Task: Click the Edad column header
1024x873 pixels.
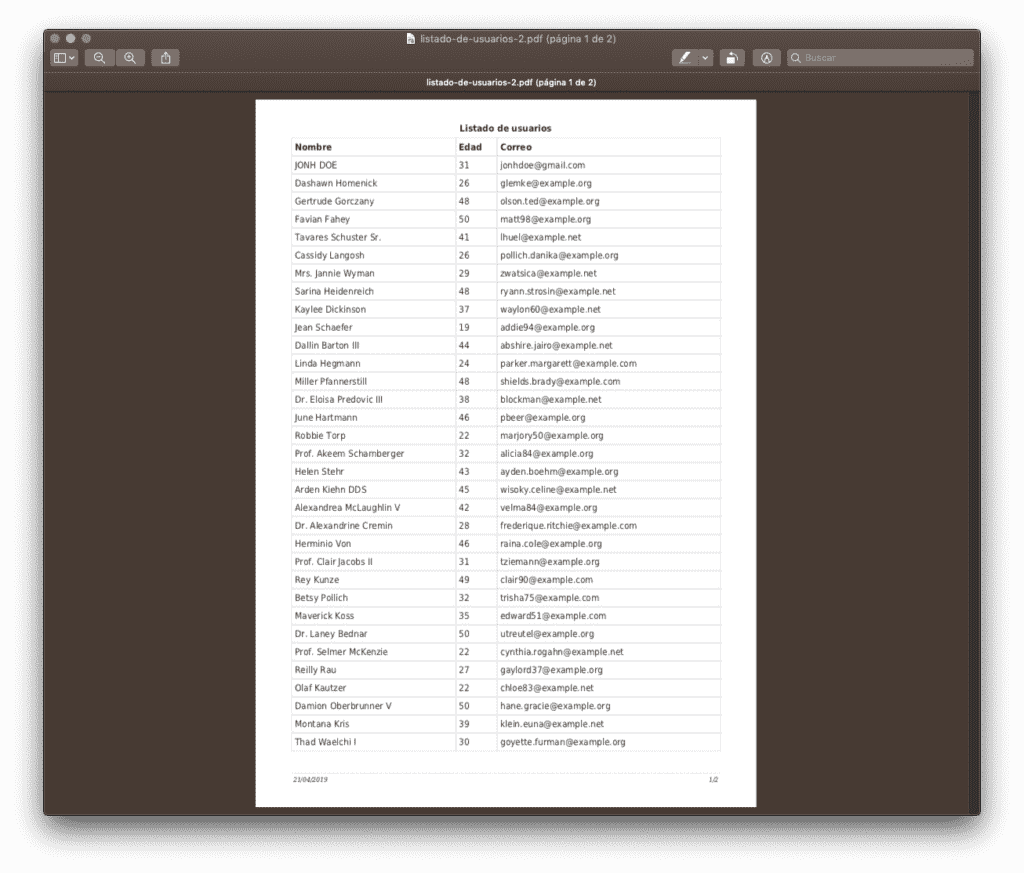Action: tap(470, 147)
